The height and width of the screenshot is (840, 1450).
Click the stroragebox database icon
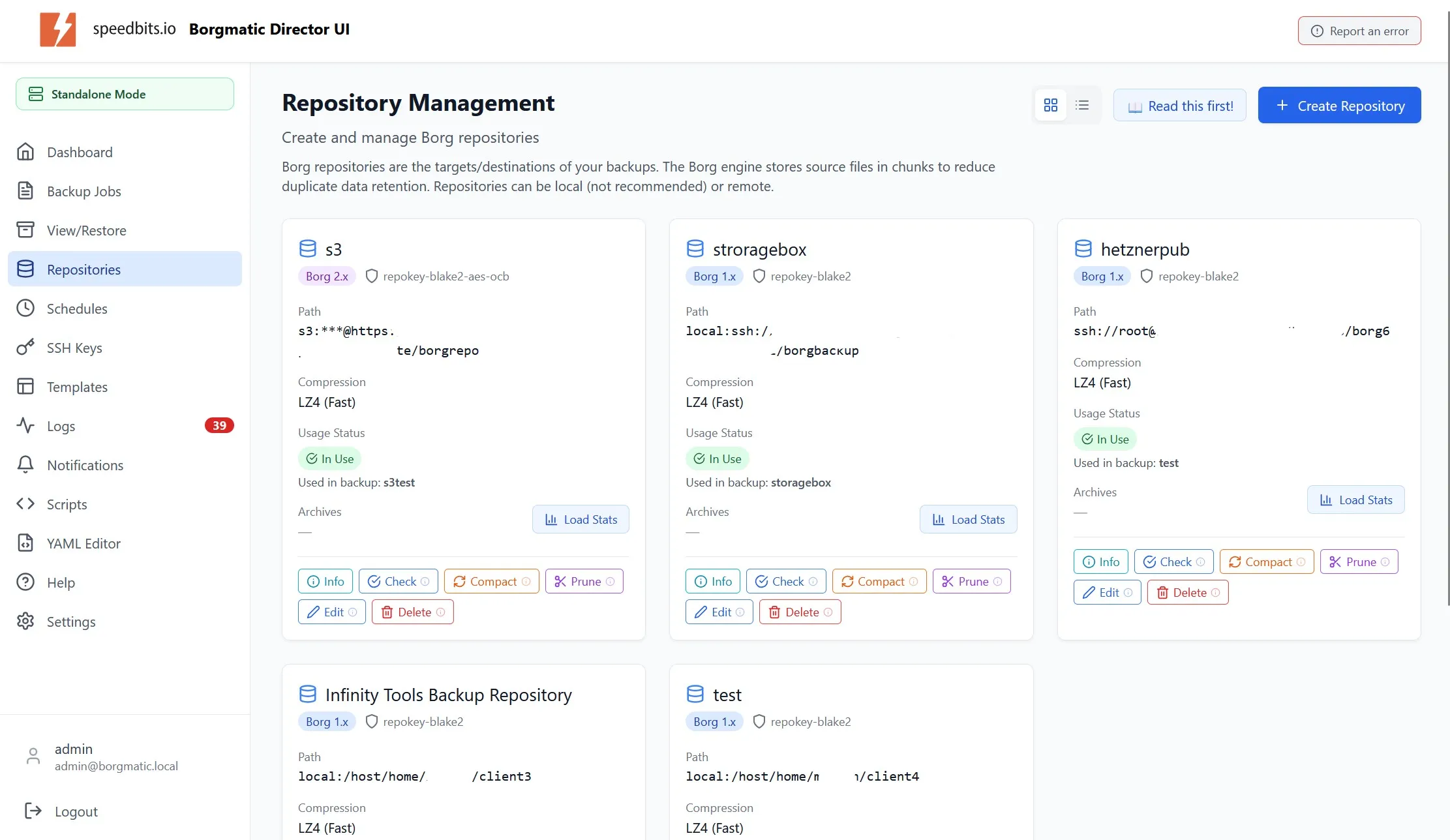click(x=695, y=248)
